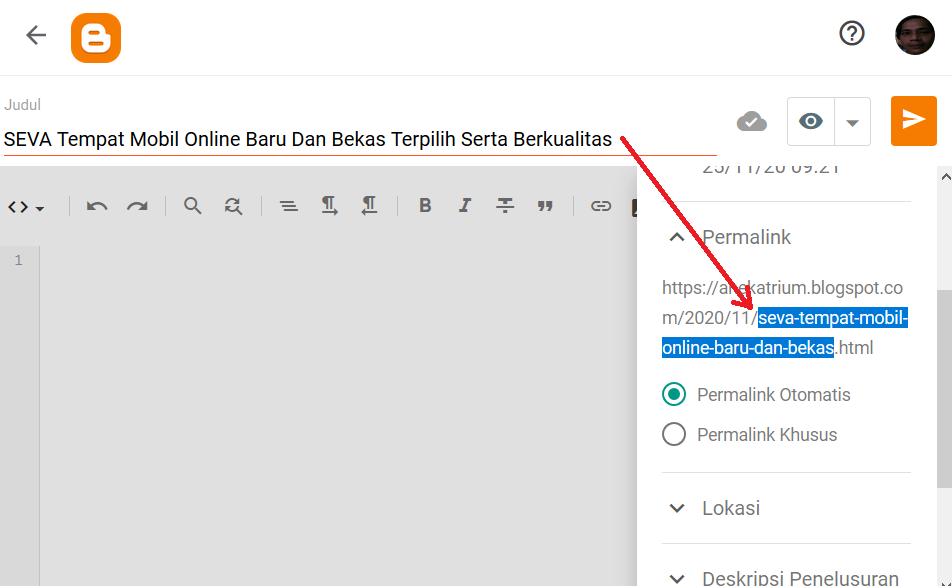Screen dimensions: 952x586
Task: Toggle strikethrough formatting
Action: (505, 206)
